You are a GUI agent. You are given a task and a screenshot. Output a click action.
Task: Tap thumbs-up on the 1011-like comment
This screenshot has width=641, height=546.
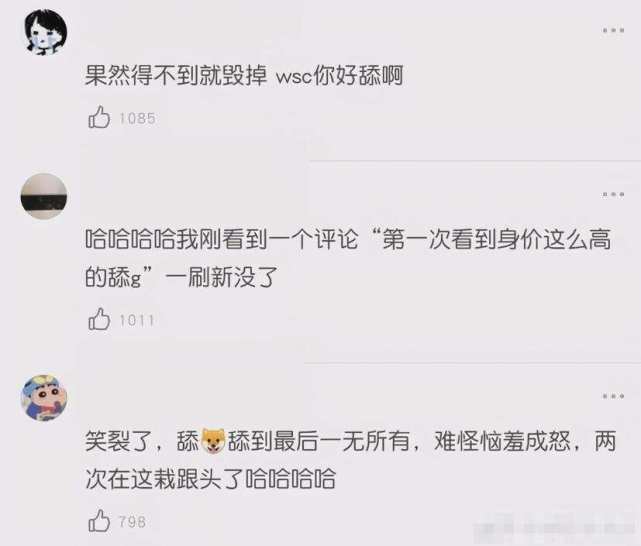coord(99,319)
